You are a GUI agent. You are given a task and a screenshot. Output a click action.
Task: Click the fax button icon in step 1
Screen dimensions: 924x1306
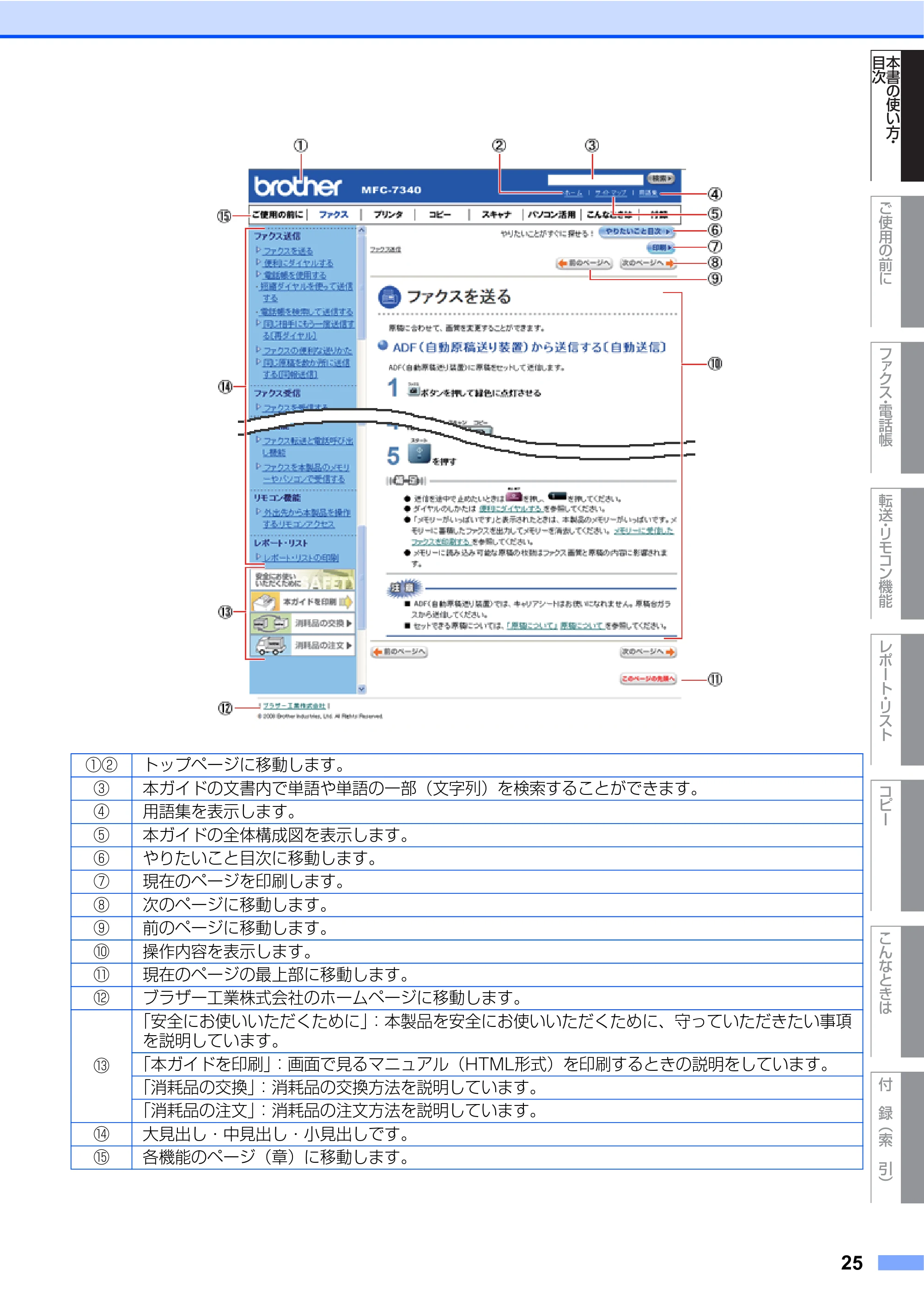click(413, 391)
